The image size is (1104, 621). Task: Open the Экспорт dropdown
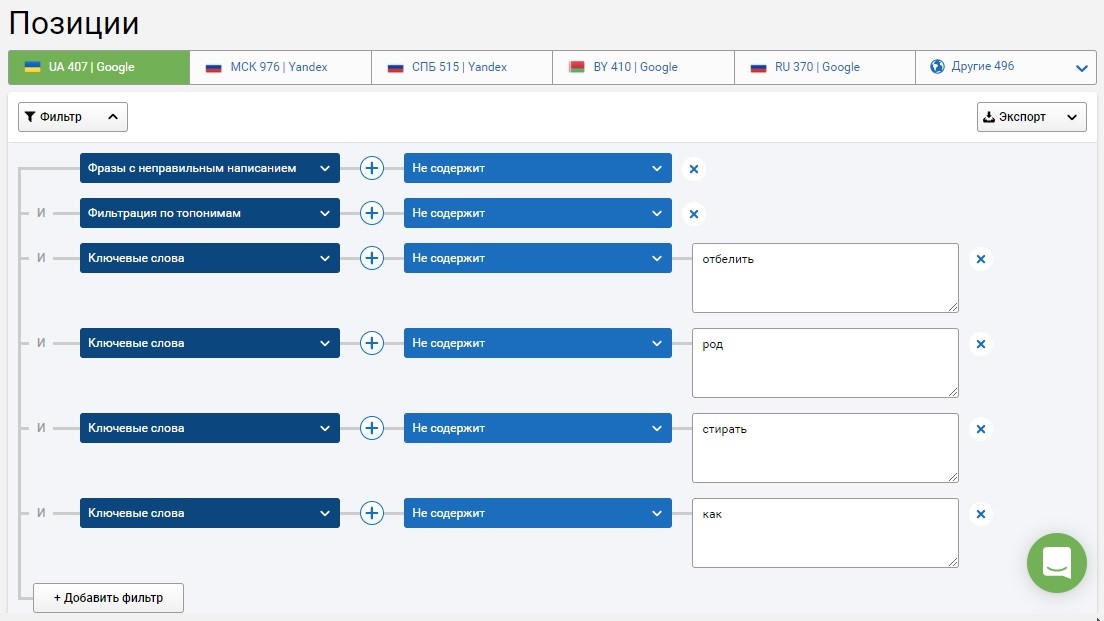click(x=1031, y=117)
